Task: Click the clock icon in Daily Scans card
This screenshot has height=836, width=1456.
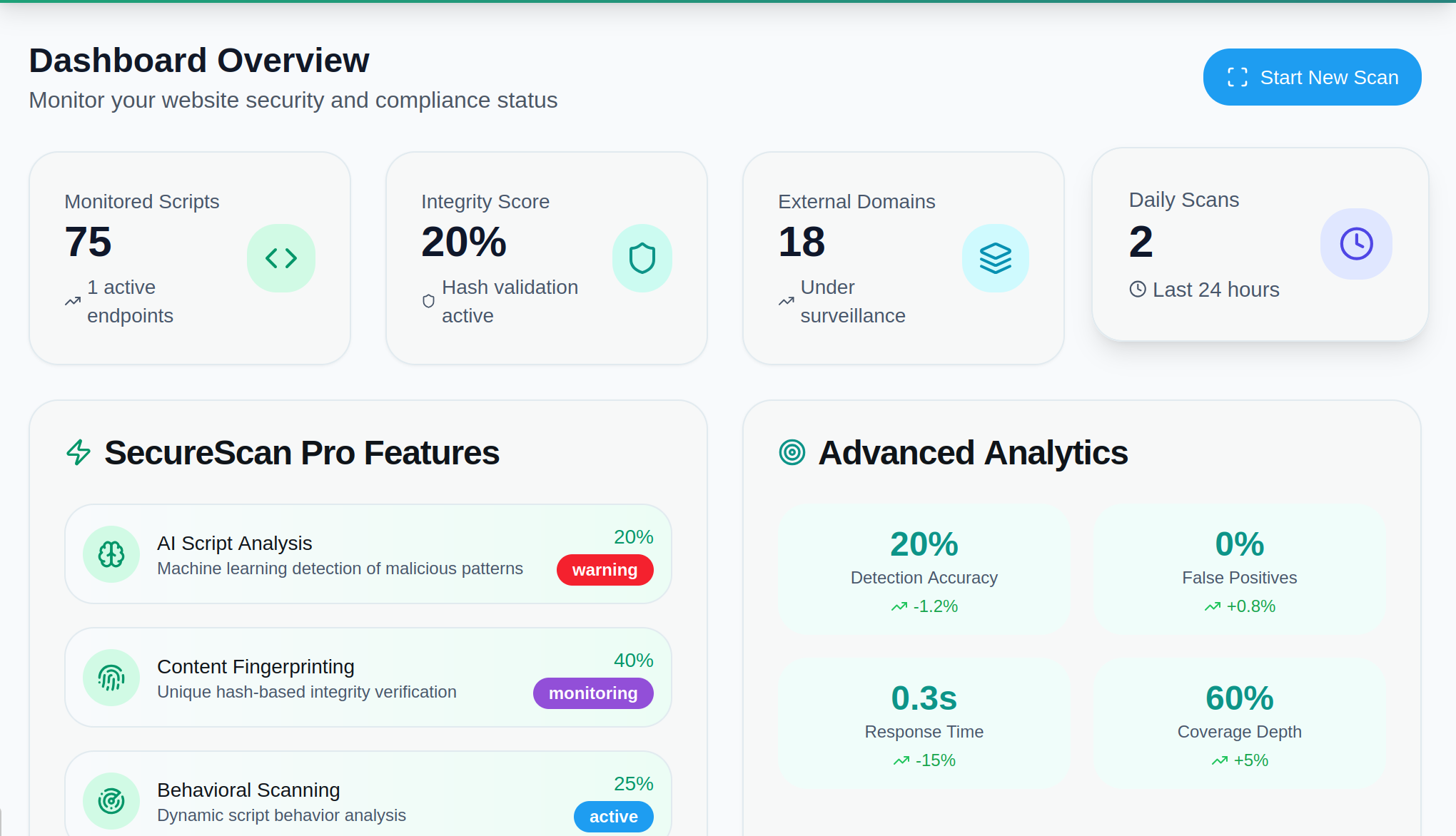Action: point(1355,244)
